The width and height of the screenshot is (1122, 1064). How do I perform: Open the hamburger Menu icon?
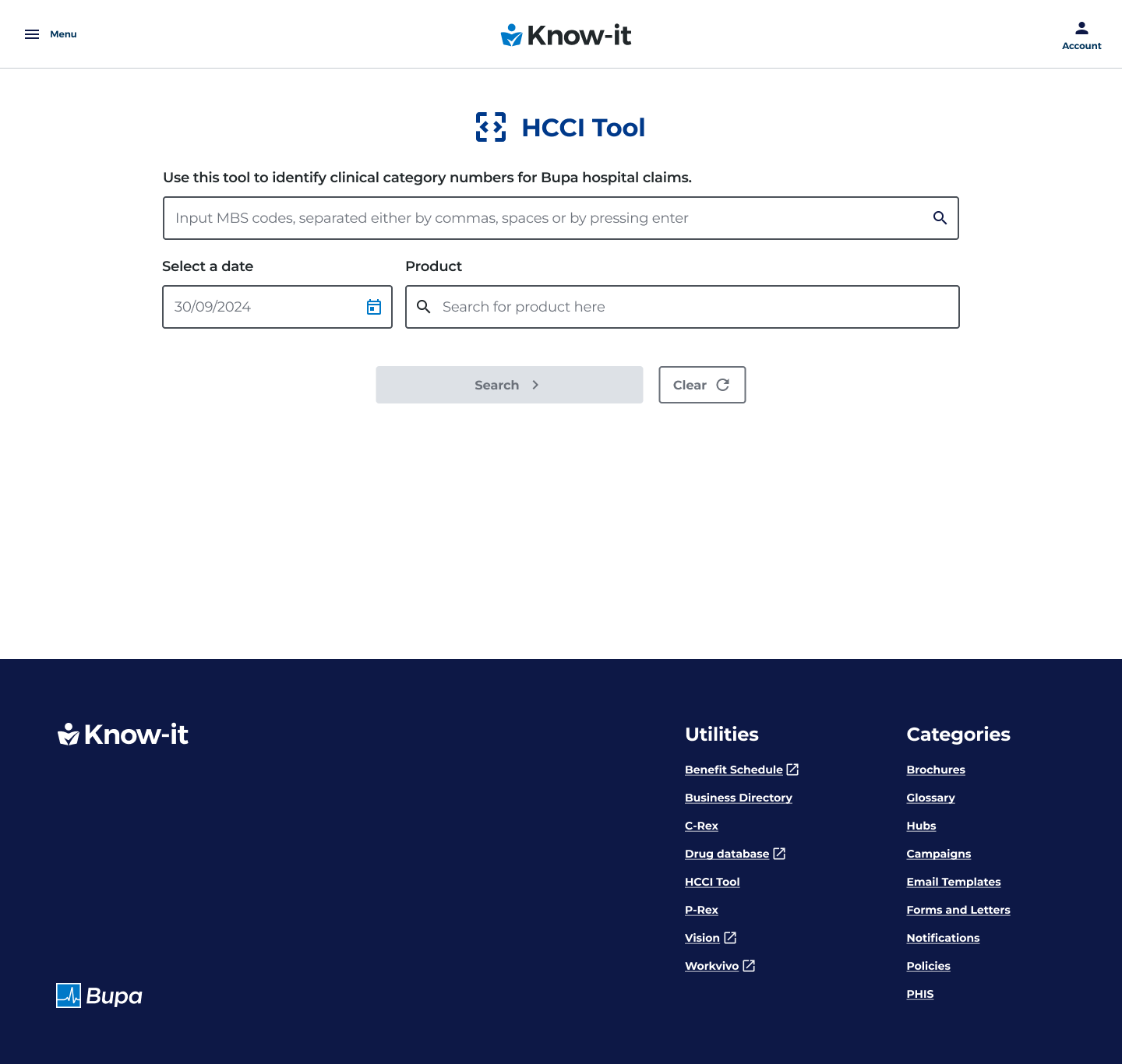coord(32,34)
